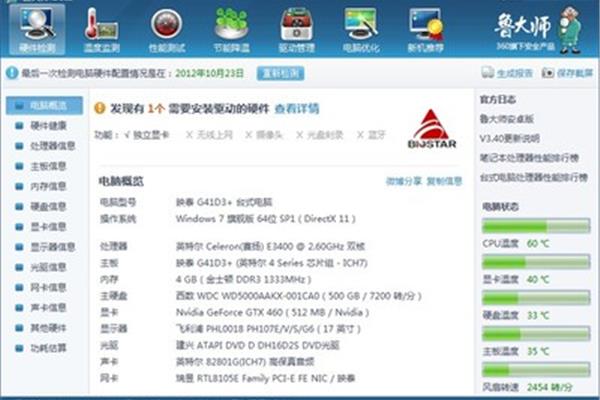Click the icon beside 显卡信息 in sidebar

pos(19,227)
